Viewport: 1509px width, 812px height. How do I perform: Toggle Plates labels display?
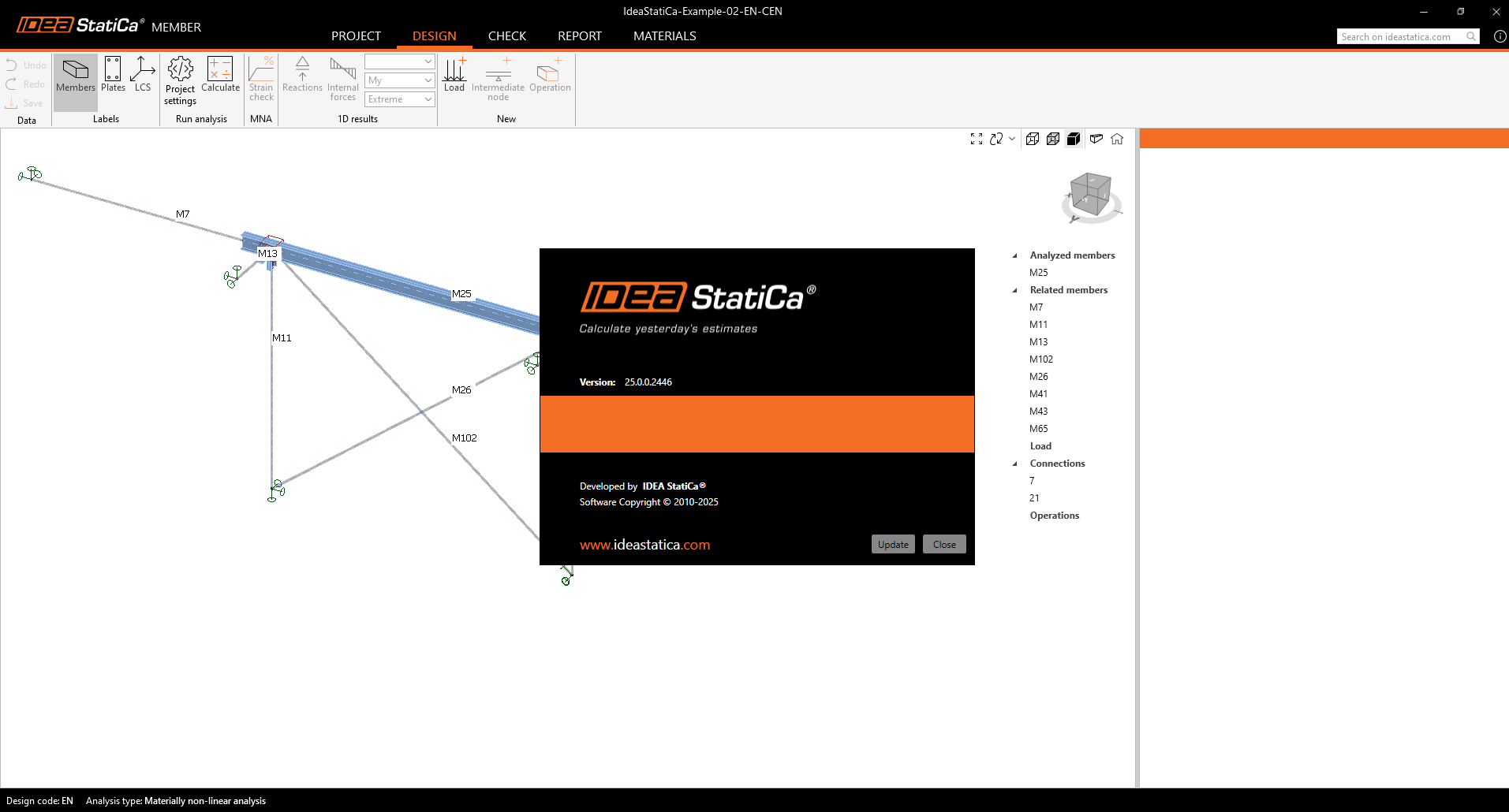point(113,76)
